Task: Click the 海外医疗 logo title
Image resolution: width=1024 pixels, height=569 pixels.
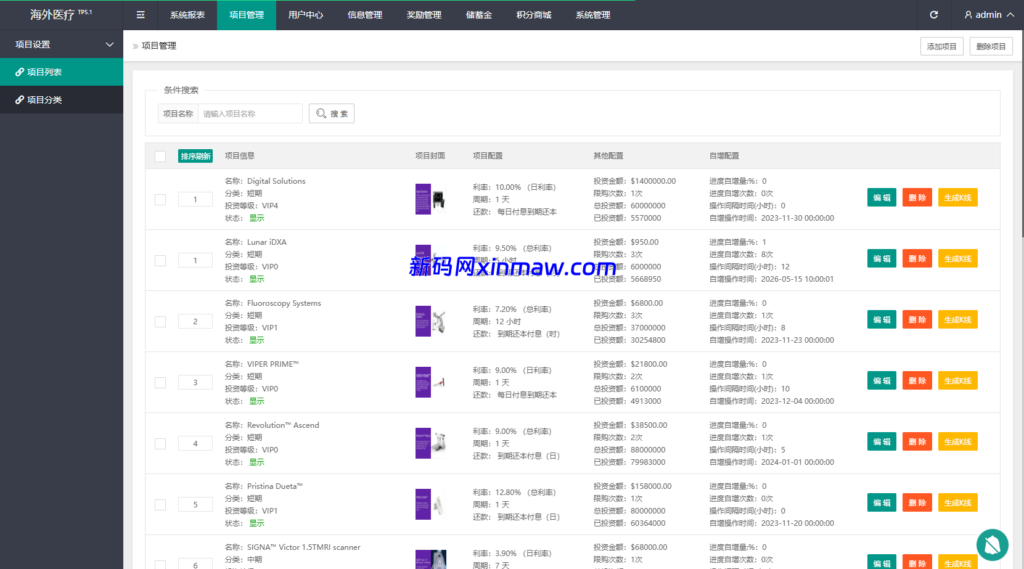Action: click(x=61, y=14)
